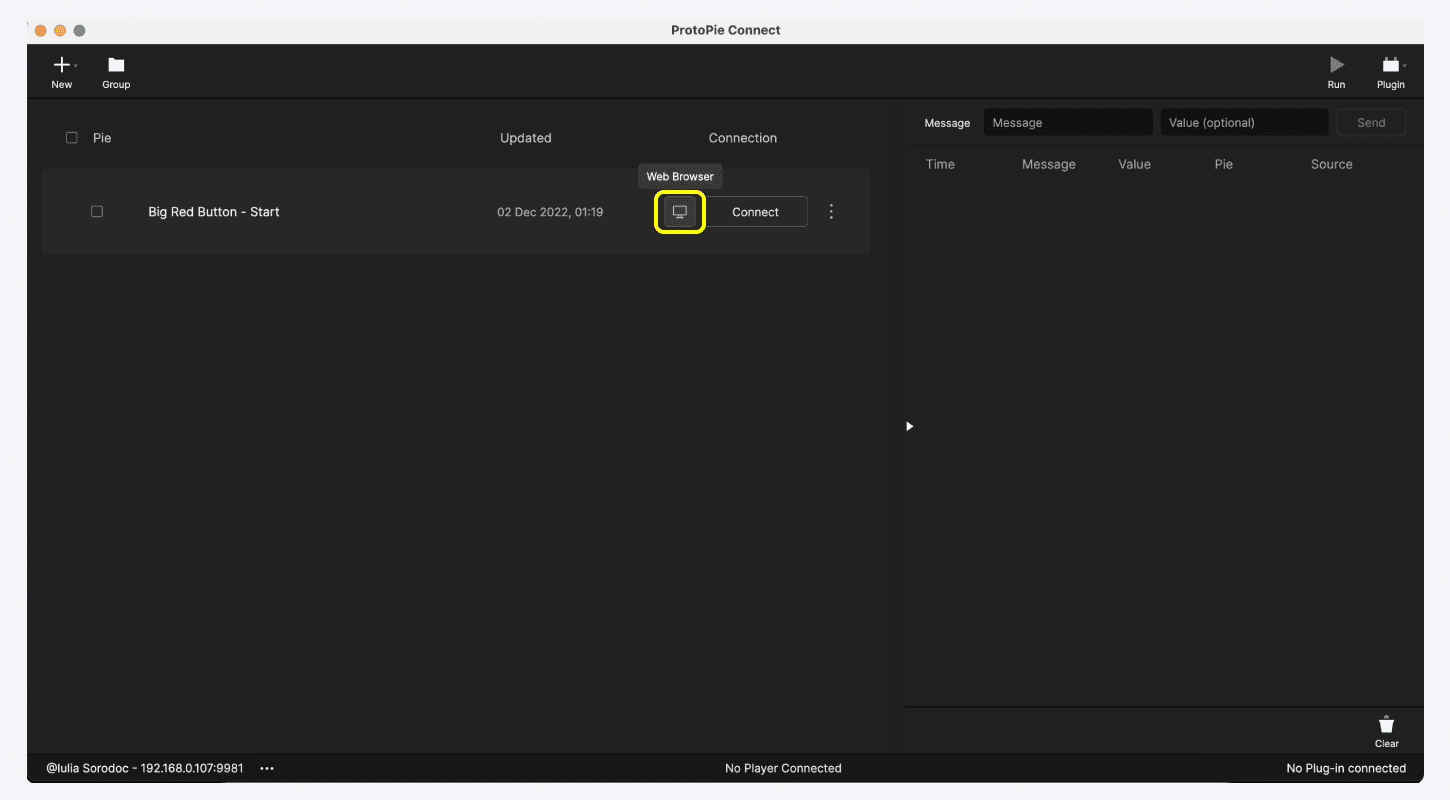
Task: Type in the Message input field
Action: pyautogui.click(x=1065, y=122)
